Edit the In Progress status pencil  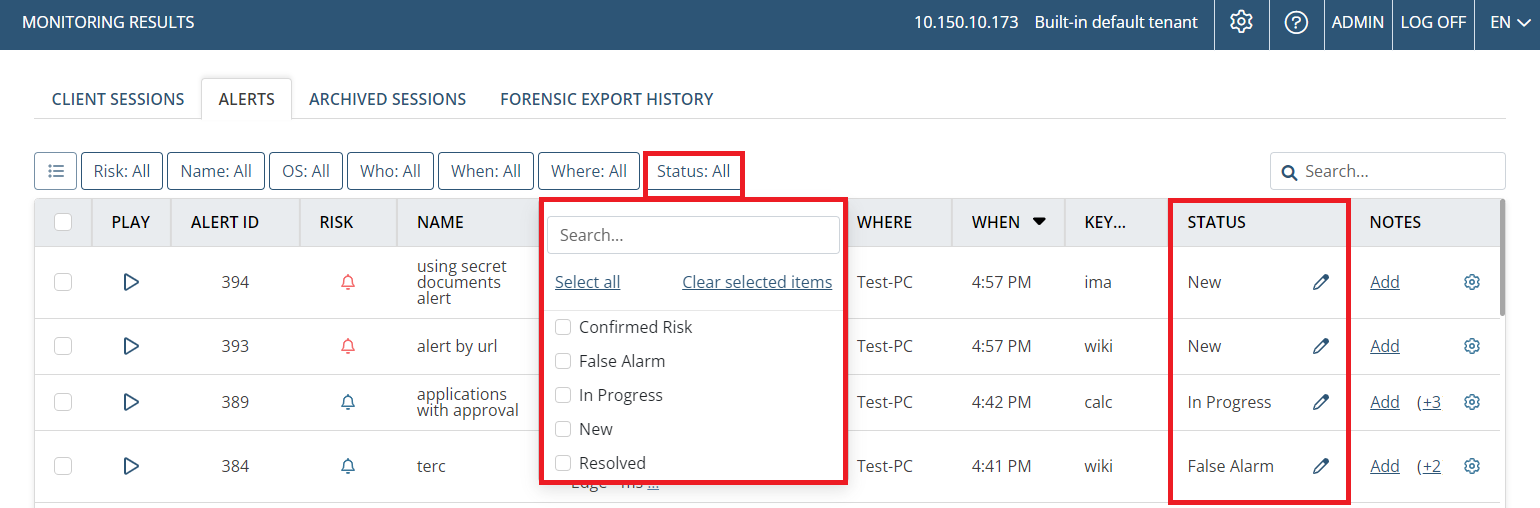pyautogui.click(x=1321, y=402)
